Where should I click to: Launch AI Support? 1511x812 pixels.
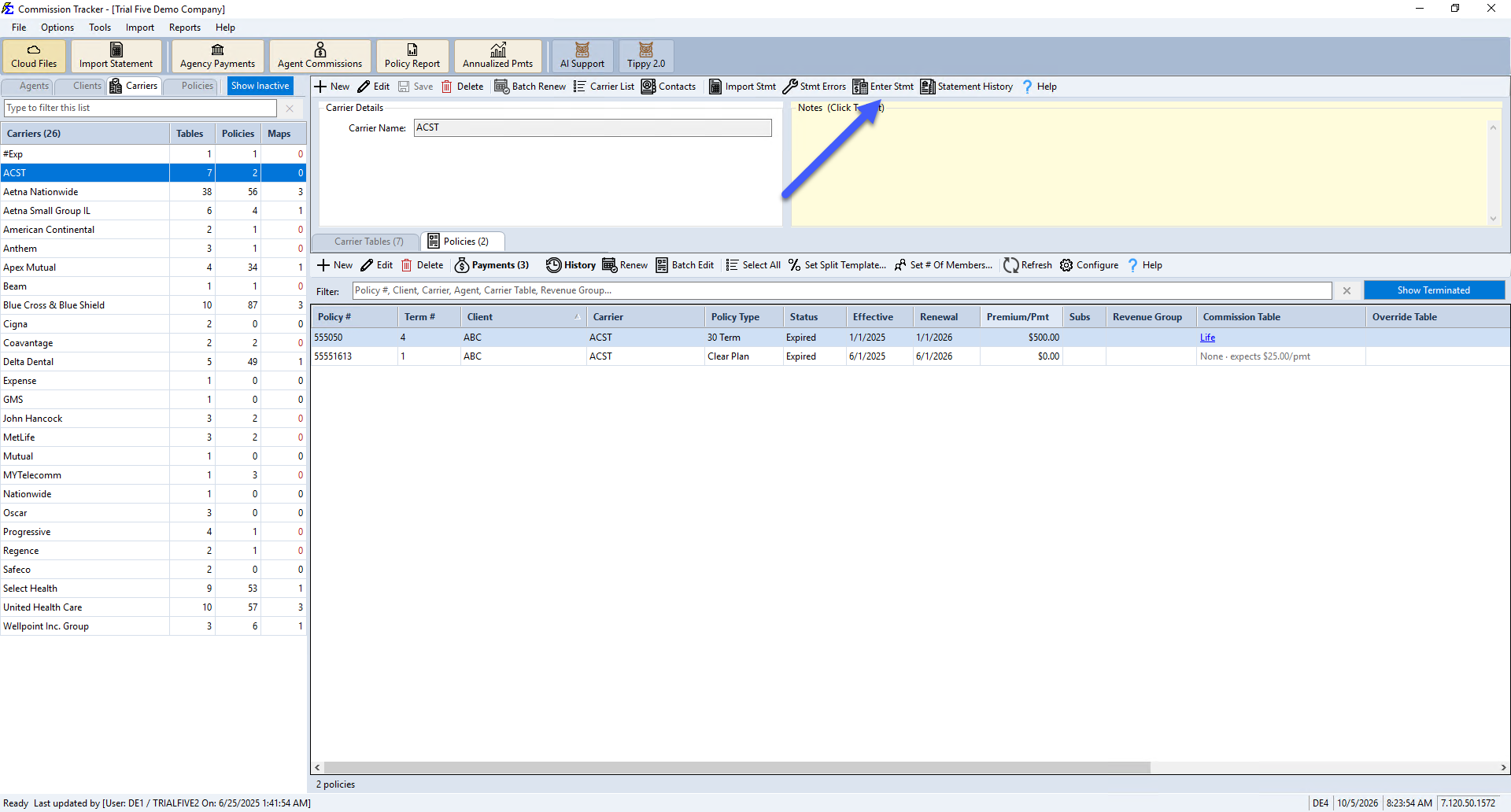[x=582, y=56]
